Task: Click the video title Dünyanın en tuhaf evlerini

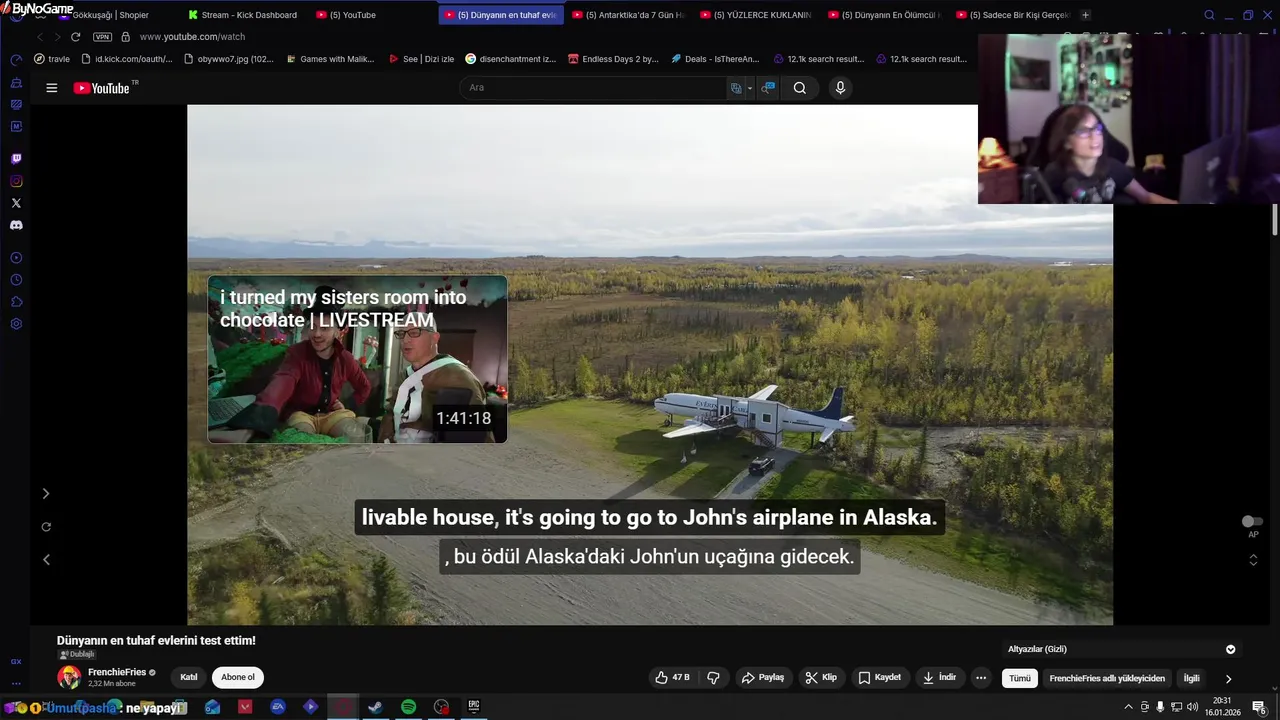Action: [156, 641]
